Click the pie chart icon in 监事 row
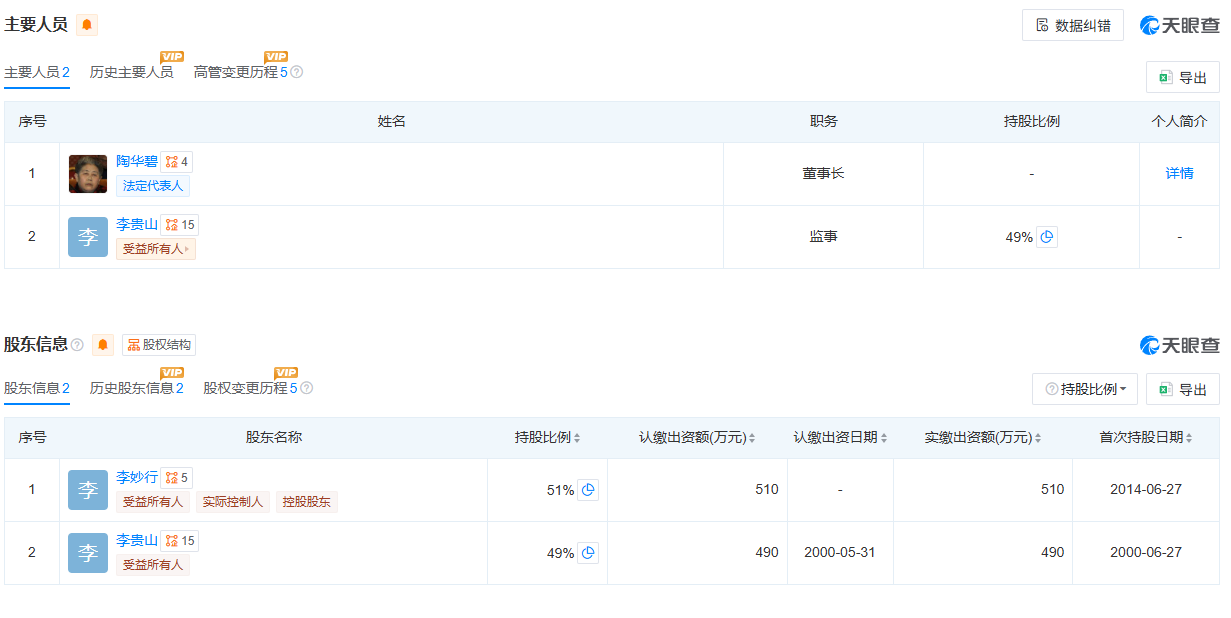The height and width of the screenshot is (618, 1231). (x=1046, y=237)
